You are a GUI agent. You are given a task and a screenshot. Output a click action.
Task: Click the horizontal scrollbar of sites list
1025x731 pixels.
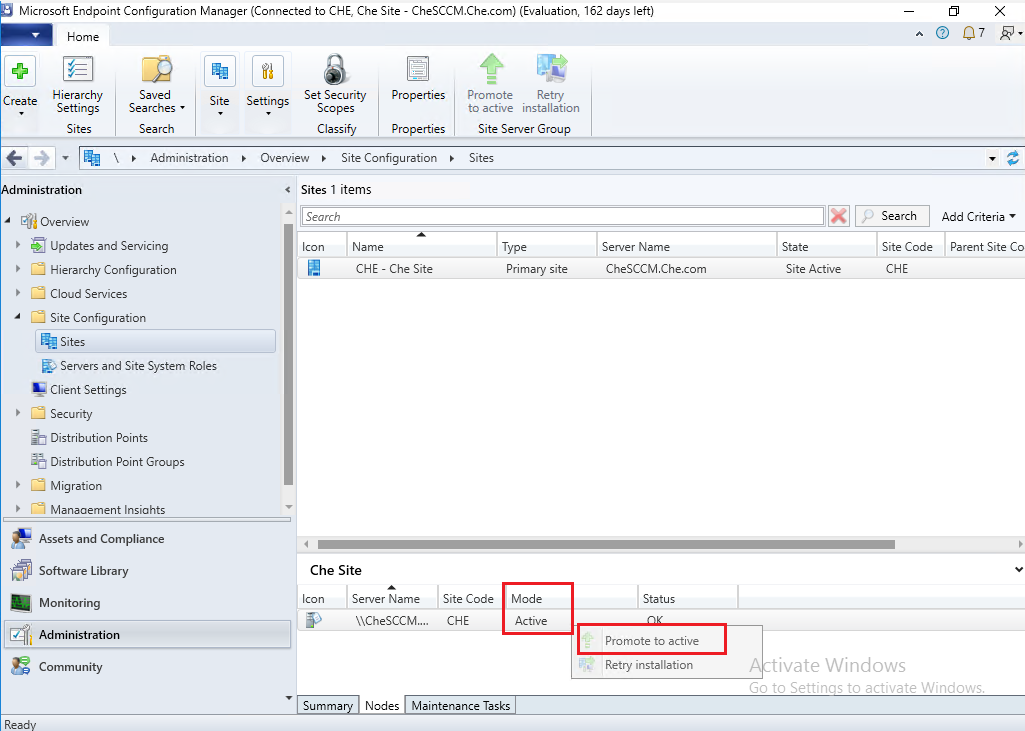click(x=606, y=544)
